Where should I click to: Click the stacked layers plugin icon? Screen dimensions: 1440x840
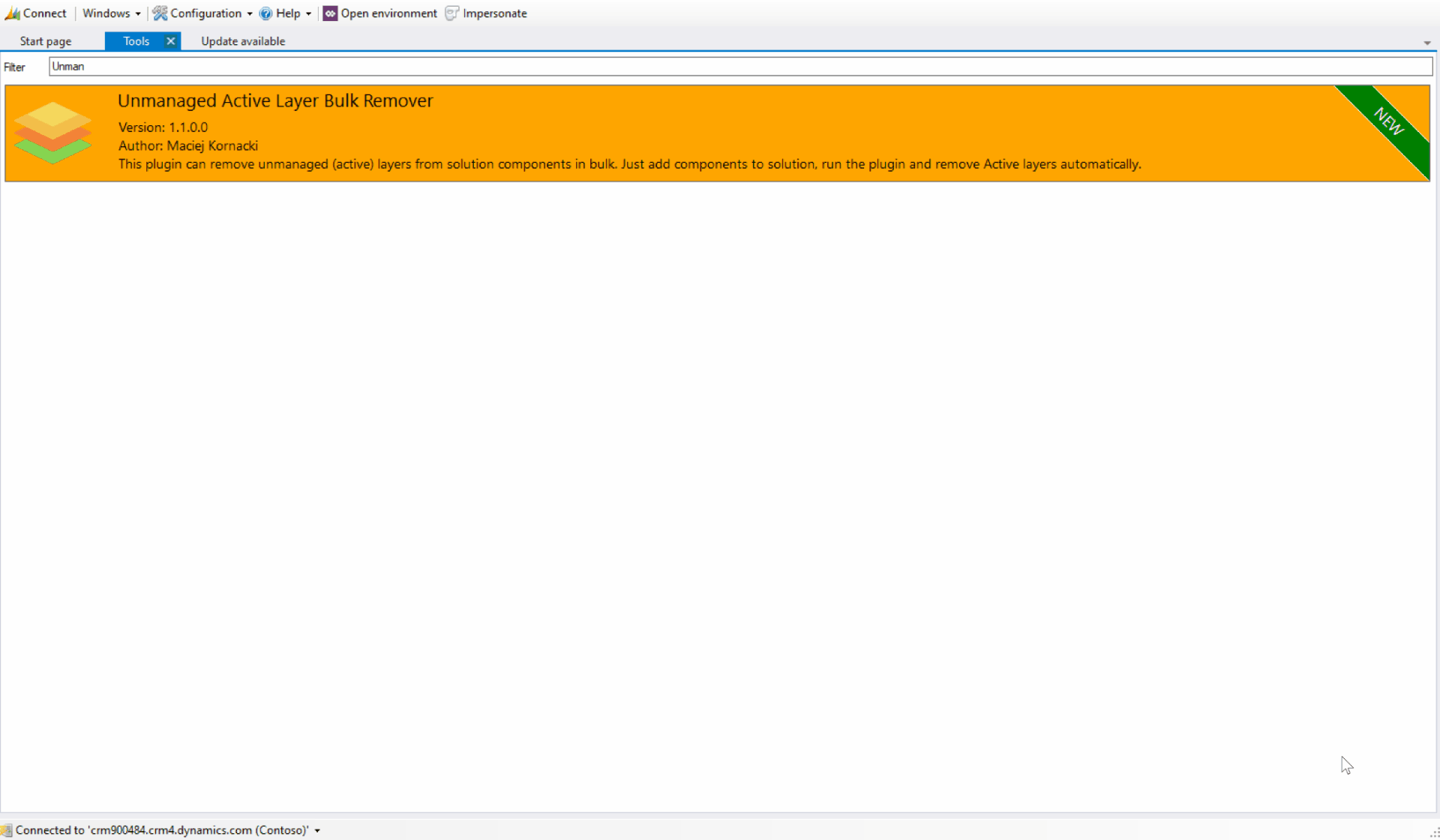[x=52, y=133]
